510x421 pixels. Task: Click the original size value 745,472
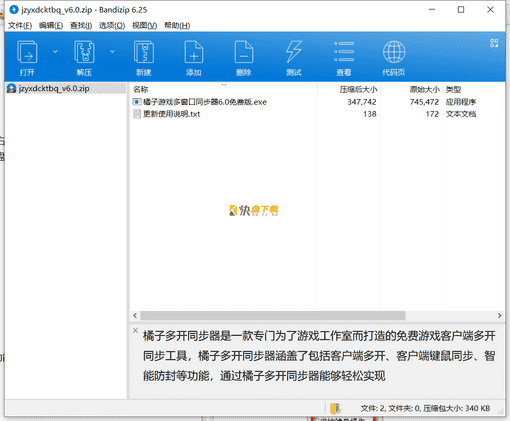tap(424, 102)
